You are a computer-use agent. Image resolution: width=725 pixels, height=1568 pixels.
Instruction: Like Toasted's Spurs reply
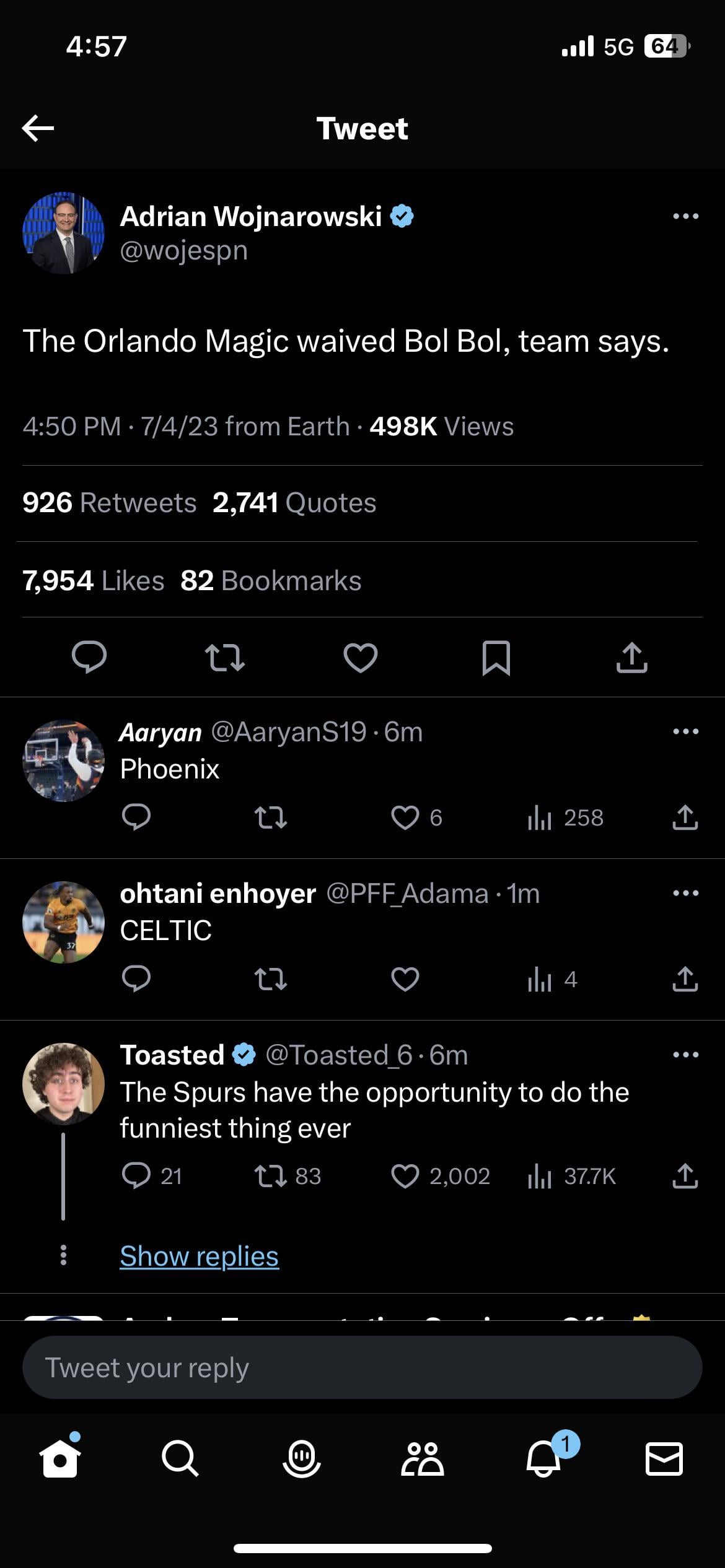coord(405,1176)
